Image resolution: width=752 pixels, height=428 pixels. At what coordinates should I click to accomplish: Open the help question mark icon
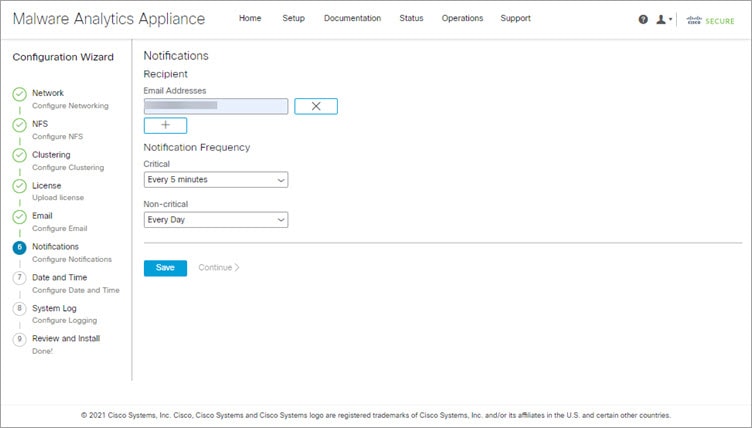643,19
